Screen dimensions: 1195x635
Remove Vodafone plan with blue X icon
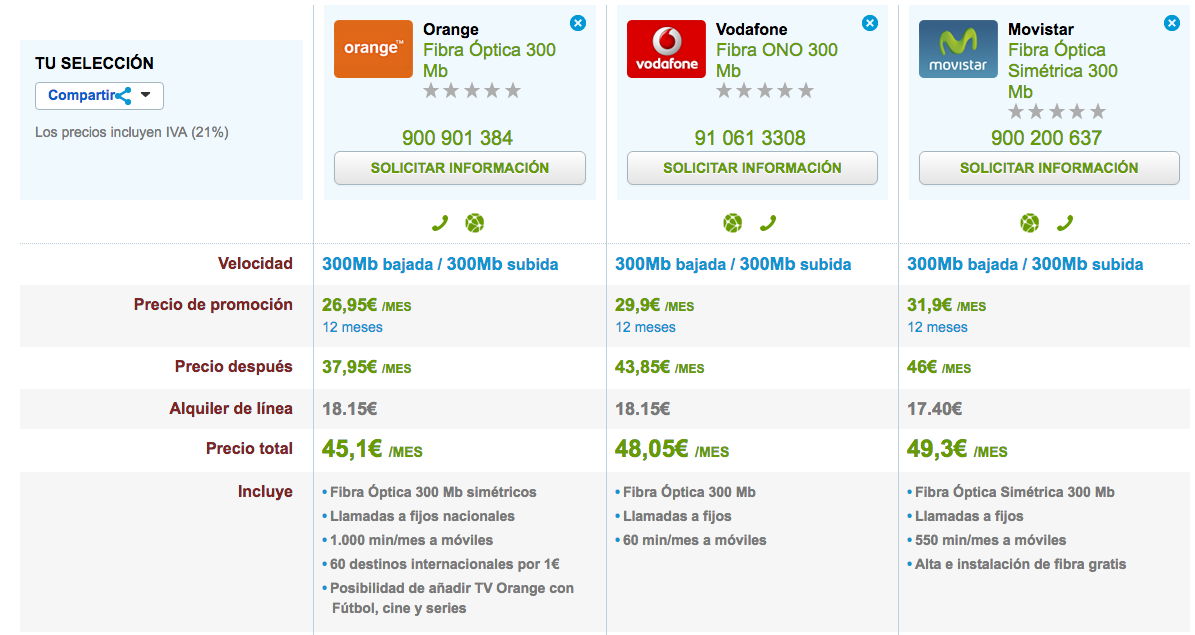point(870,23)
